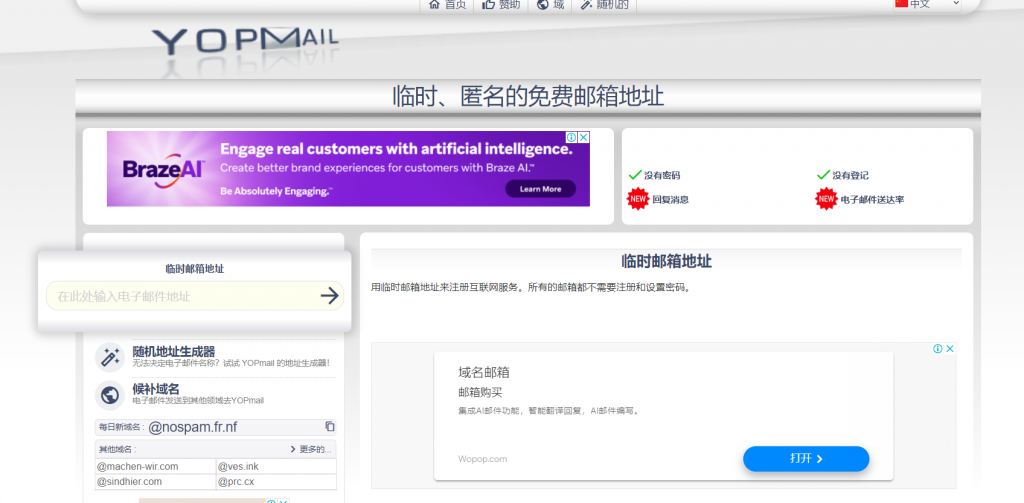Click the YOPmail logo
This screenshot has width=1024, height=503.
[245, 41]
